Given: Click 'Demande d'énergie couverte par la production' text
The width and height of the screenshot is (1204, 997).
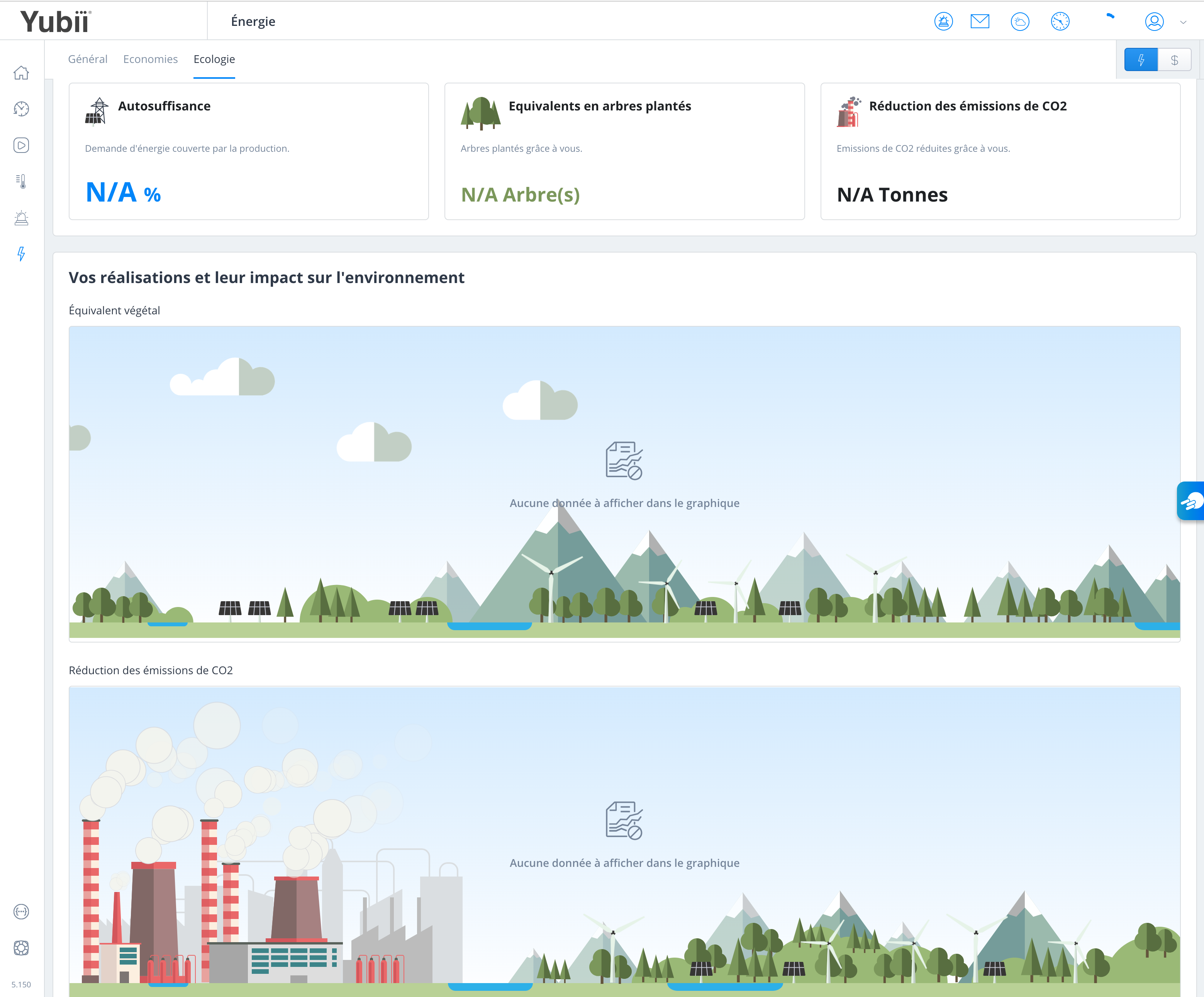Looking at the screenshot, I should 187,149.
